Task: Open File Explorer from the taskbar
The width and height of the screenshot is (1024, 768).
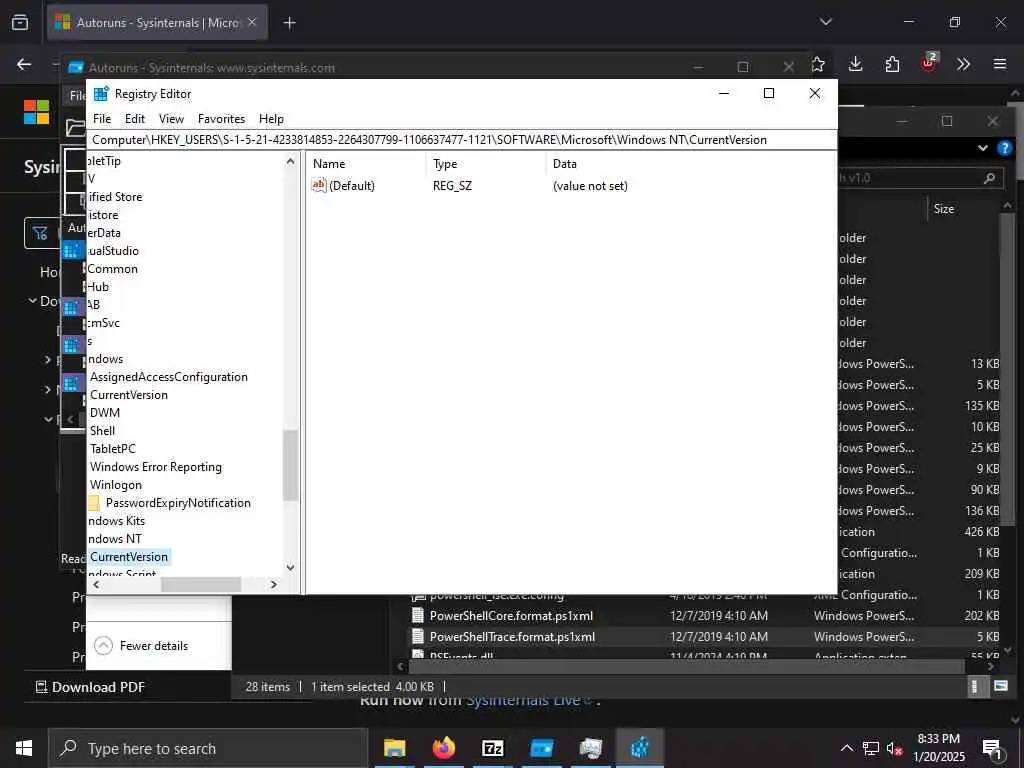Action: 394,748
